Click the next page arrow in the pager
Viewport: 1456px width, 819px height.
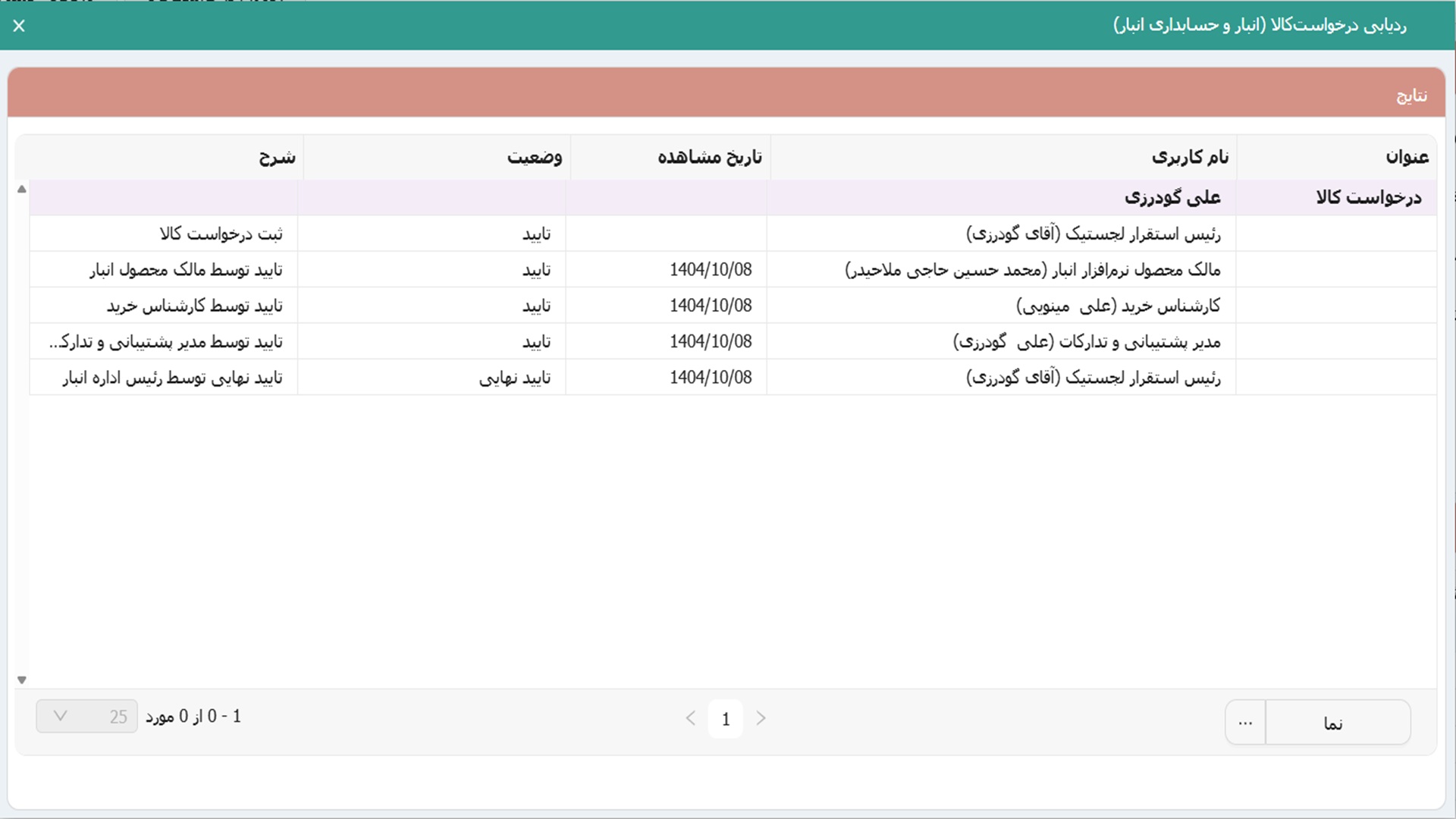point(761,718)
